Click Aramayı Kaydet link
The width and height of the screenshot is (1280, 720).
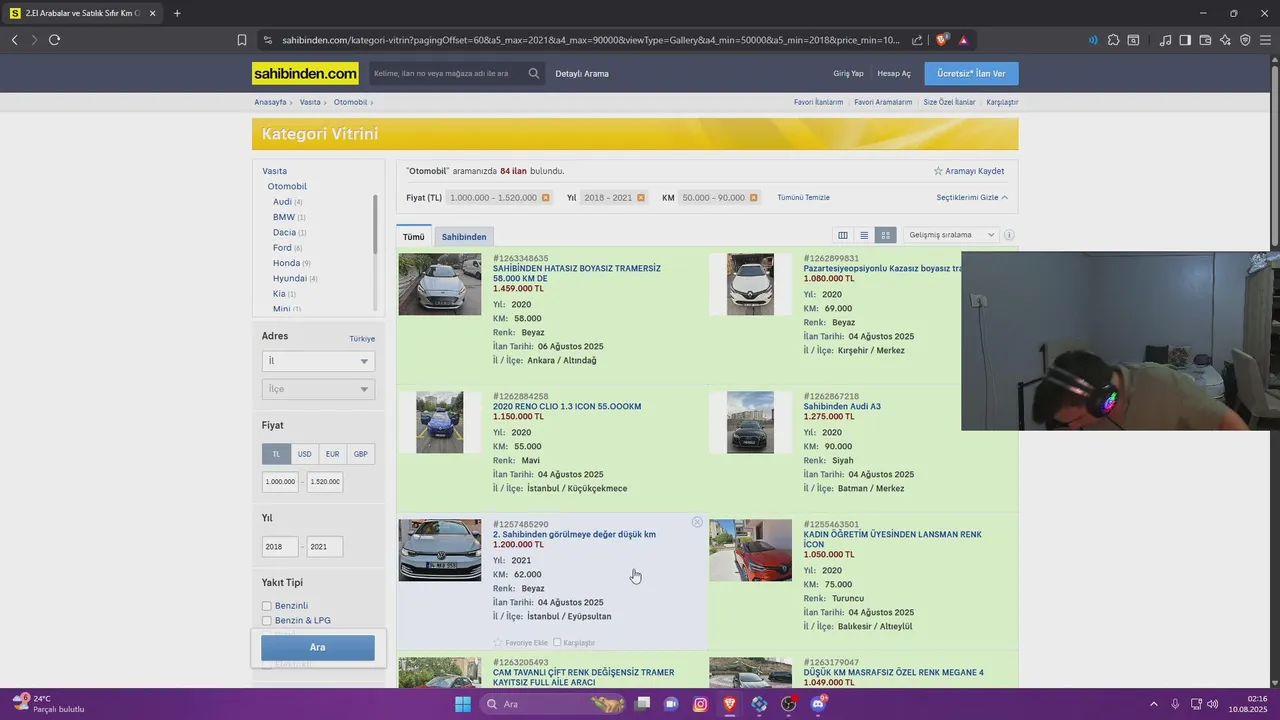(969, 171)
